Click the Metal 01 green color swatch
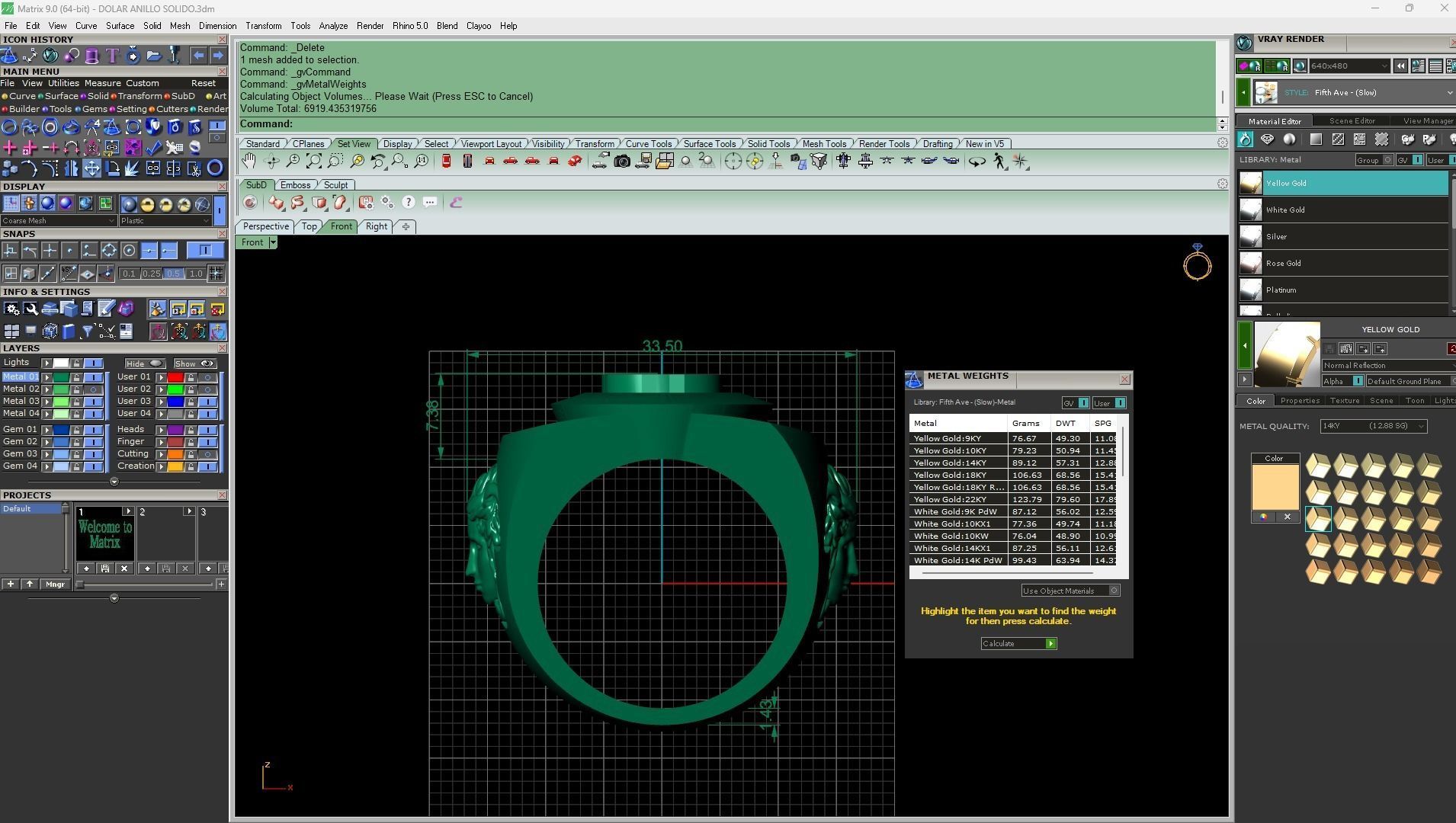The image size is (1456, 823). (61, 377)
